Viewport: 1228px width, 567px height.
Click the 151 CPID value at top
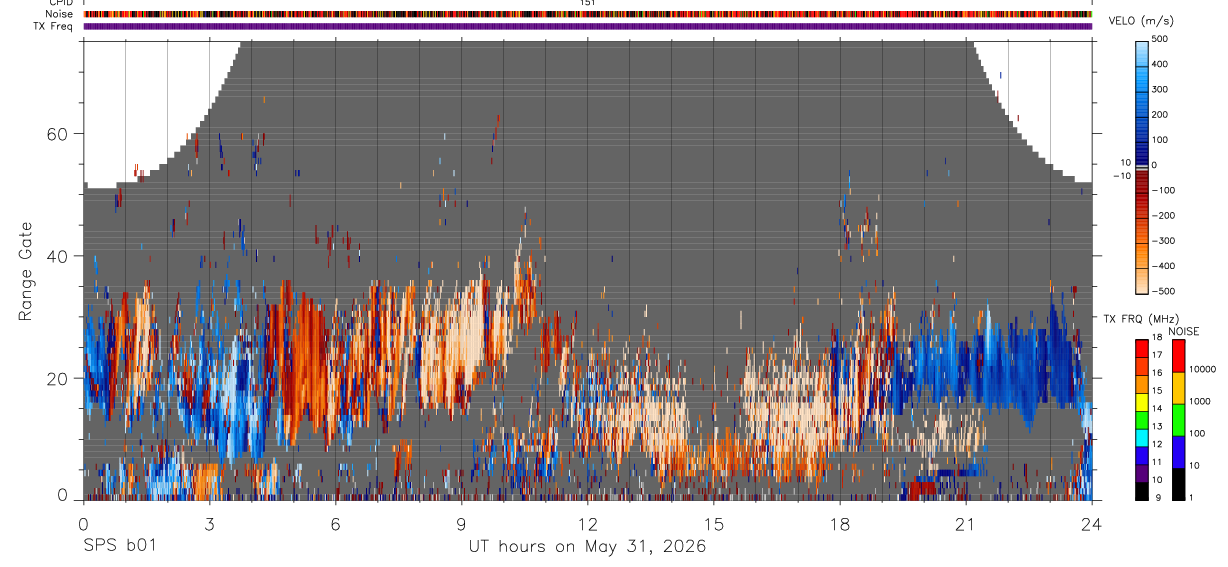587,3
